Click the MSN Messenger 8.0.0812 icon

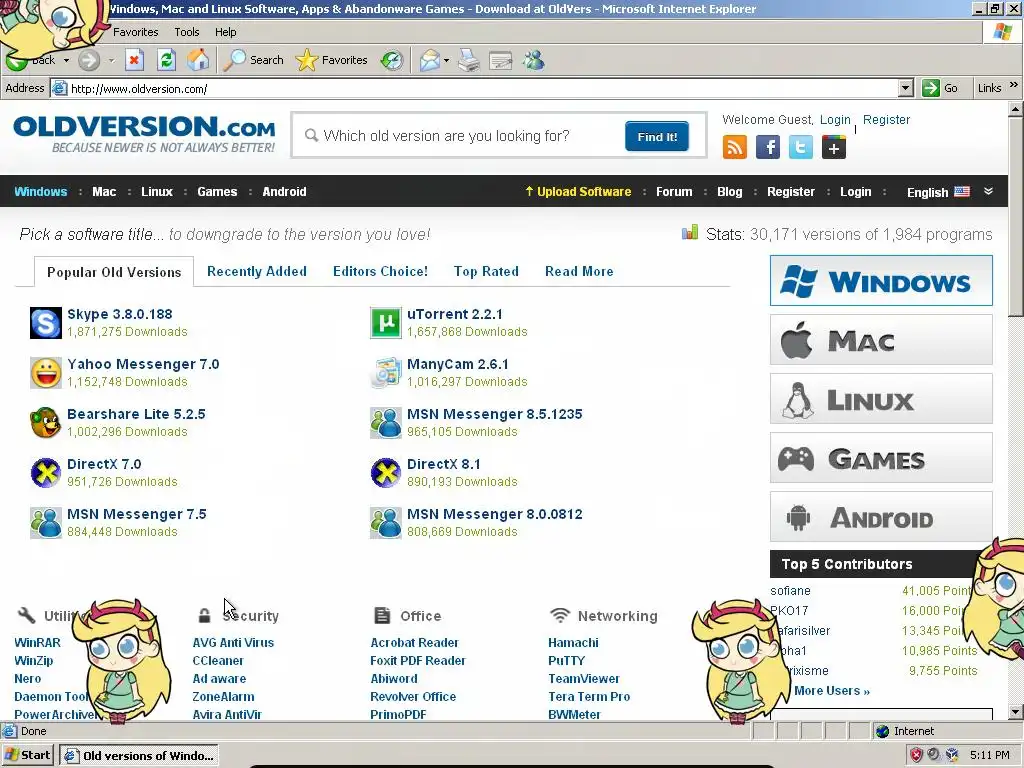(x=386, y=523)
